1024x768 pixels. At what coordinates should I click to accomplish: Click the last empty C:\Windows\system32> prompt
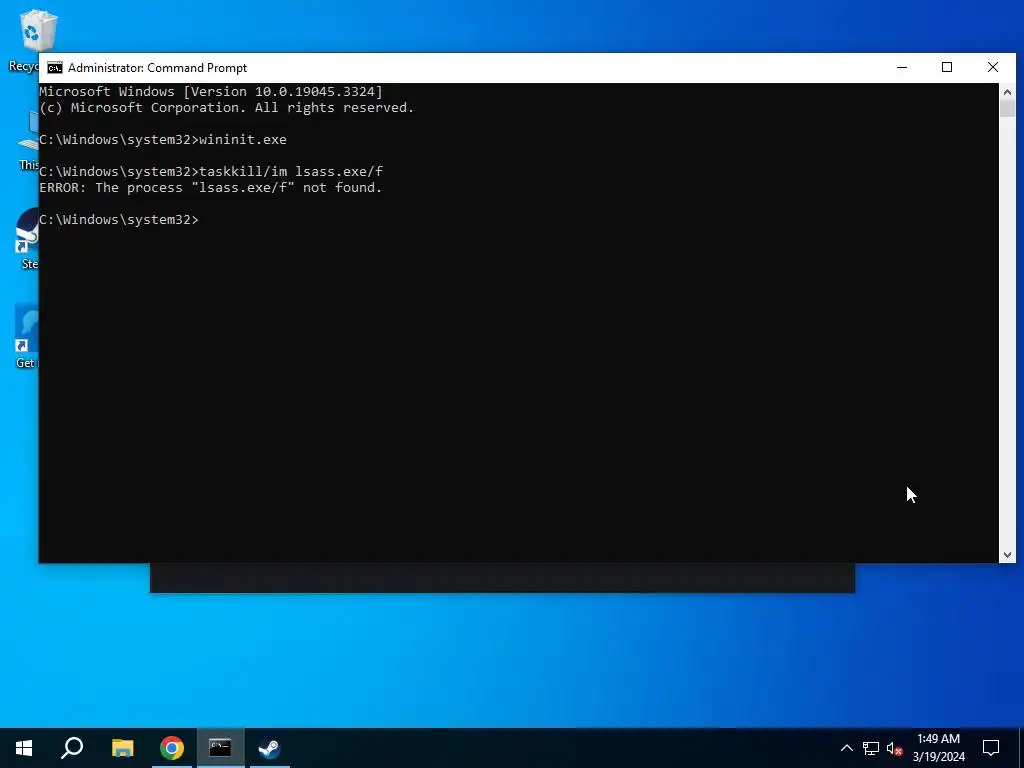click(x=119, y=220)
